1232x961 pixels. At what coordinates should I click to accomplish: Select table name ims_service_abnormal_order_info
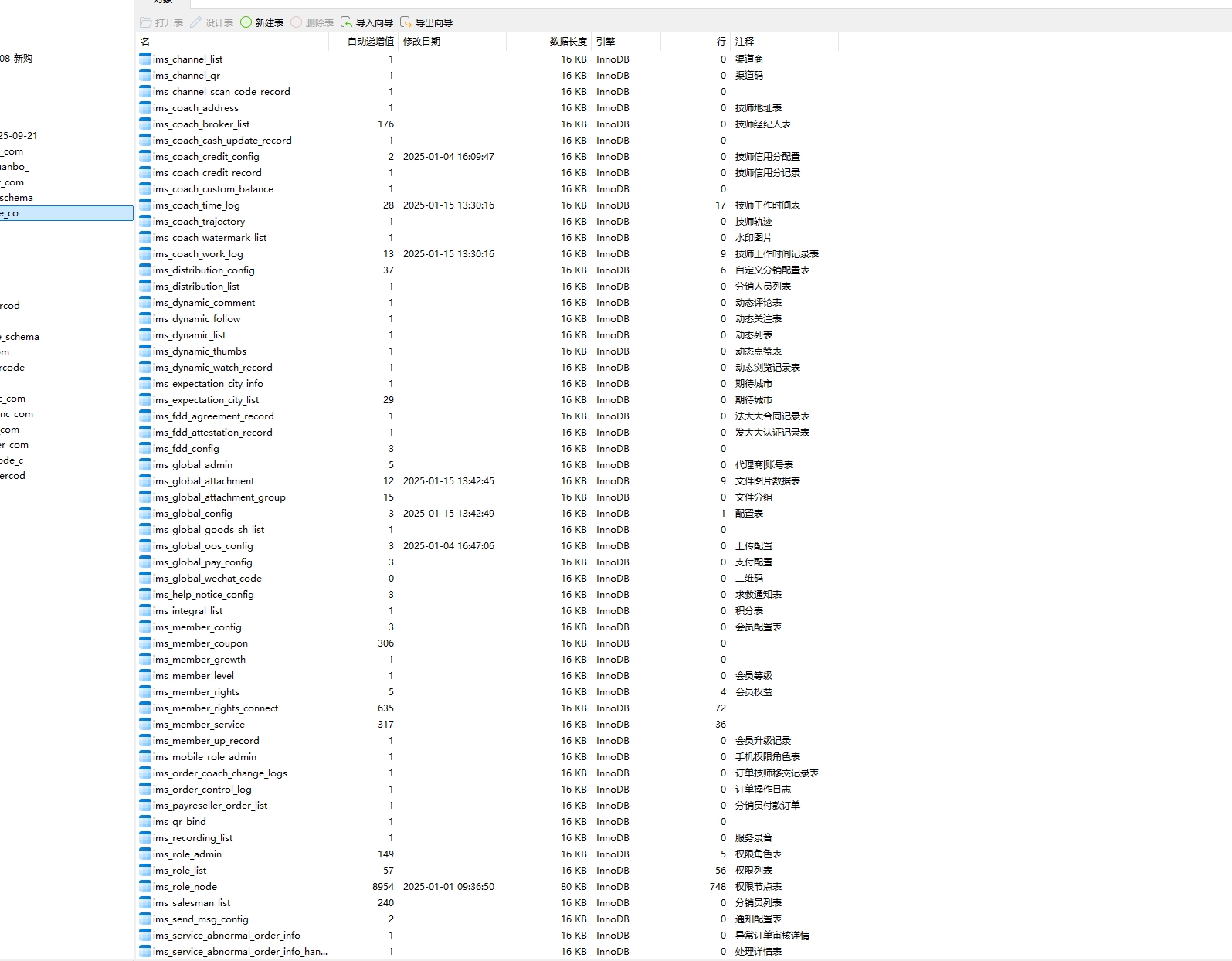[x=227, y=935]
